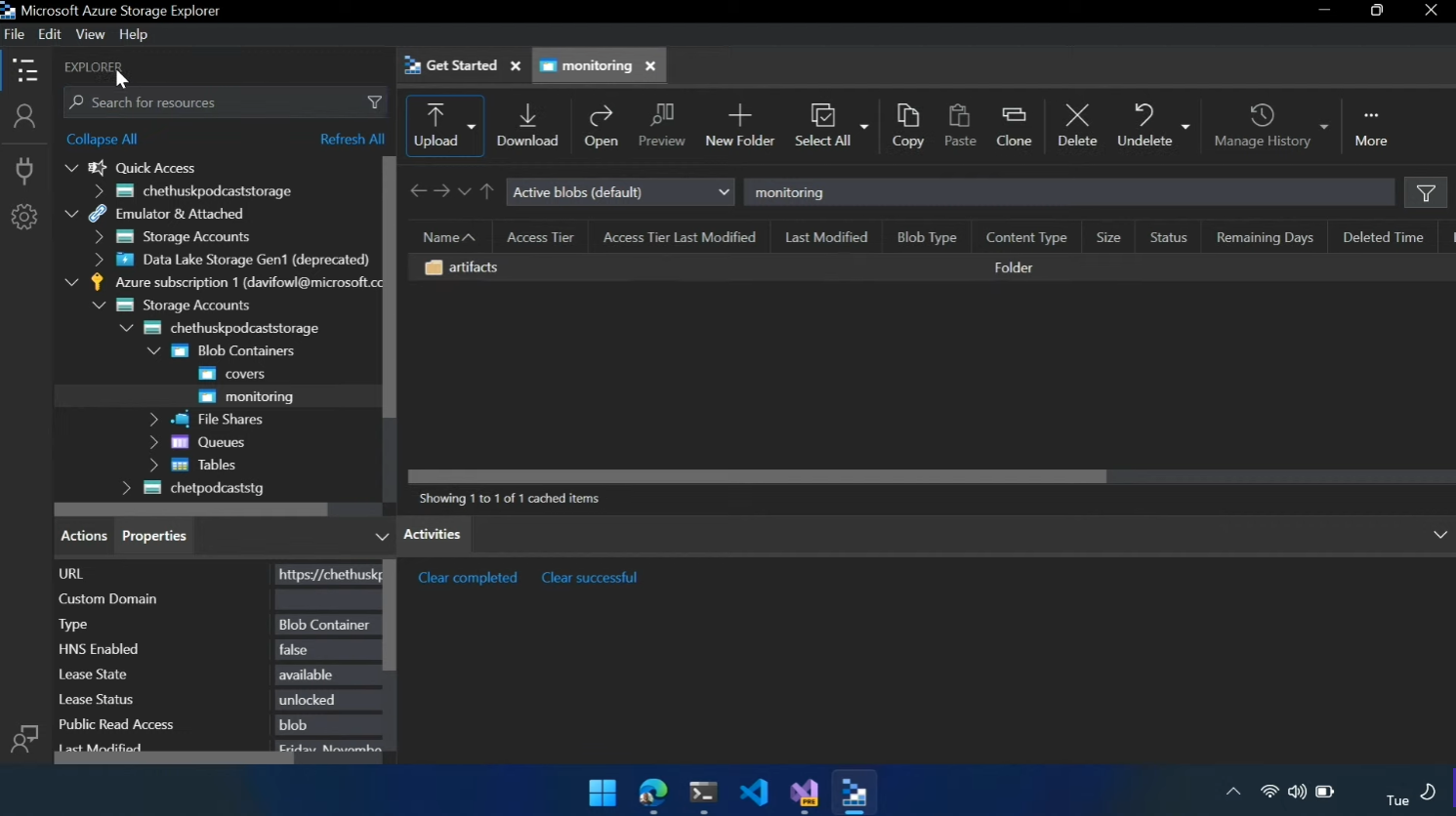Open the Connect plug icon in sidebar
The height and width of the screenshot is (816, 1456).
tap(24, 170)
